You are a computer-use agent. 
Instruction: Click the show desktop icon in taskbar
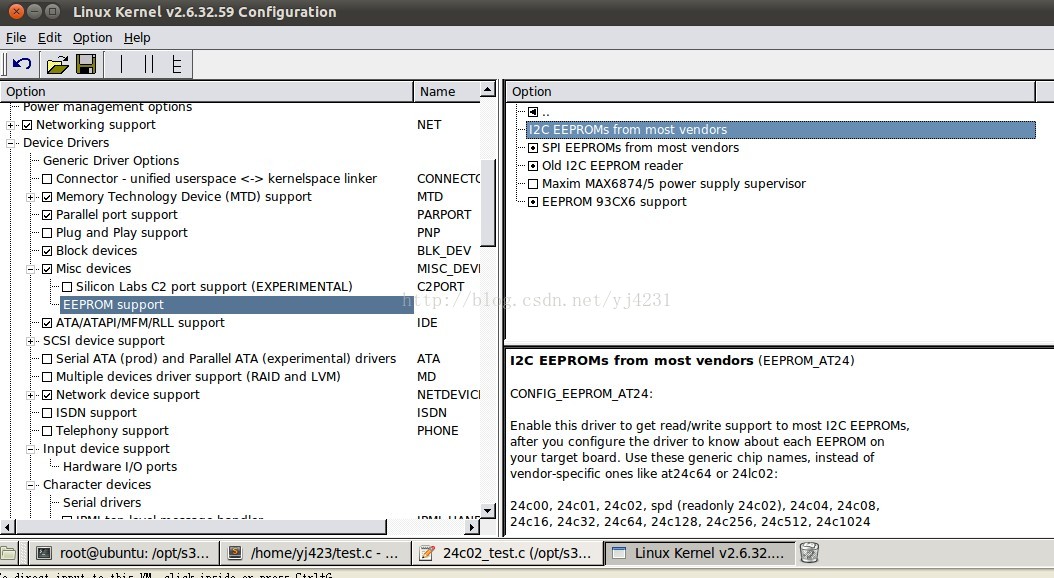(7, 553)
